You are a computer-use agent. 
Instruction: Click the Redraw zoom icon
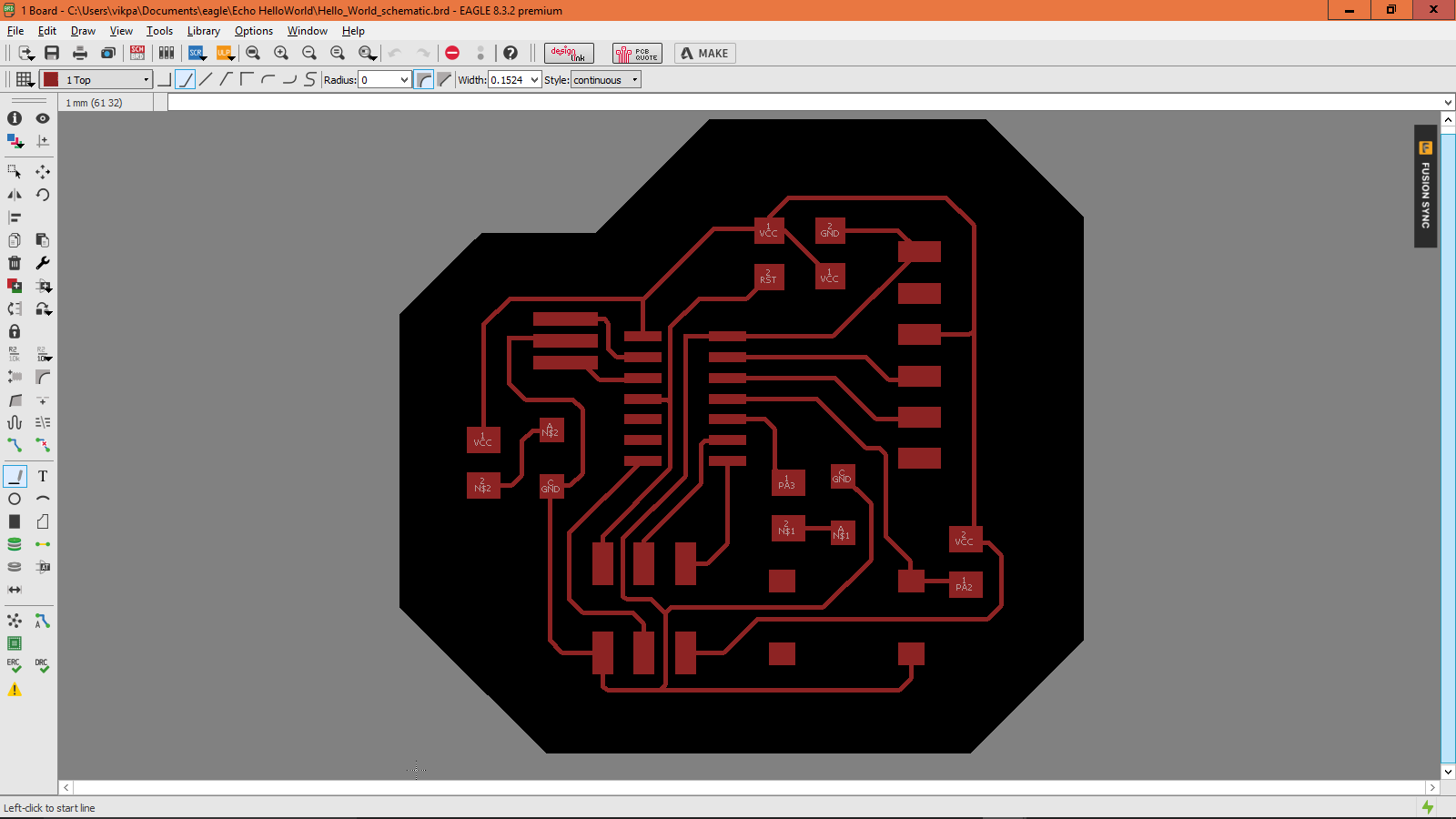point(338,53)
